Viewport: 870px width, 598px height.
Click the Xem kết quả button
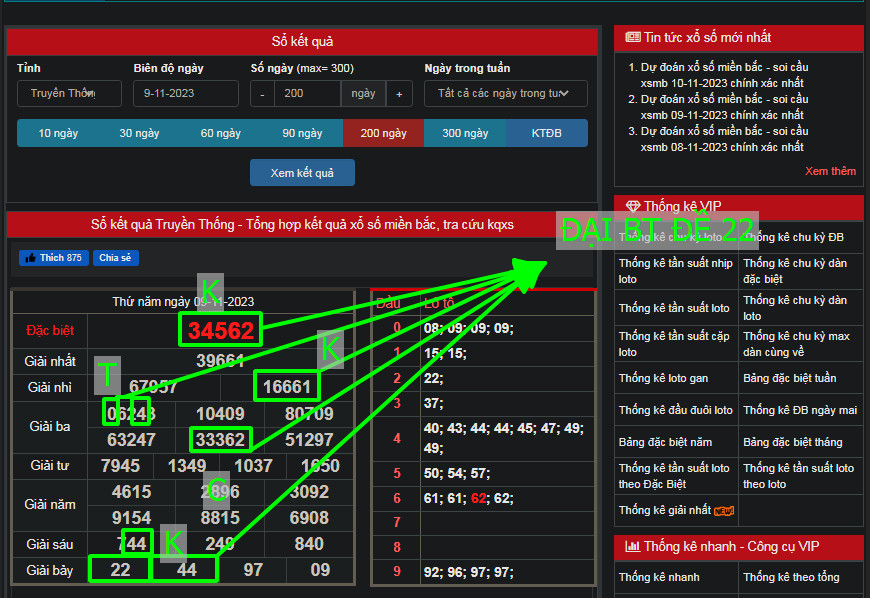(x=302, y=173)
